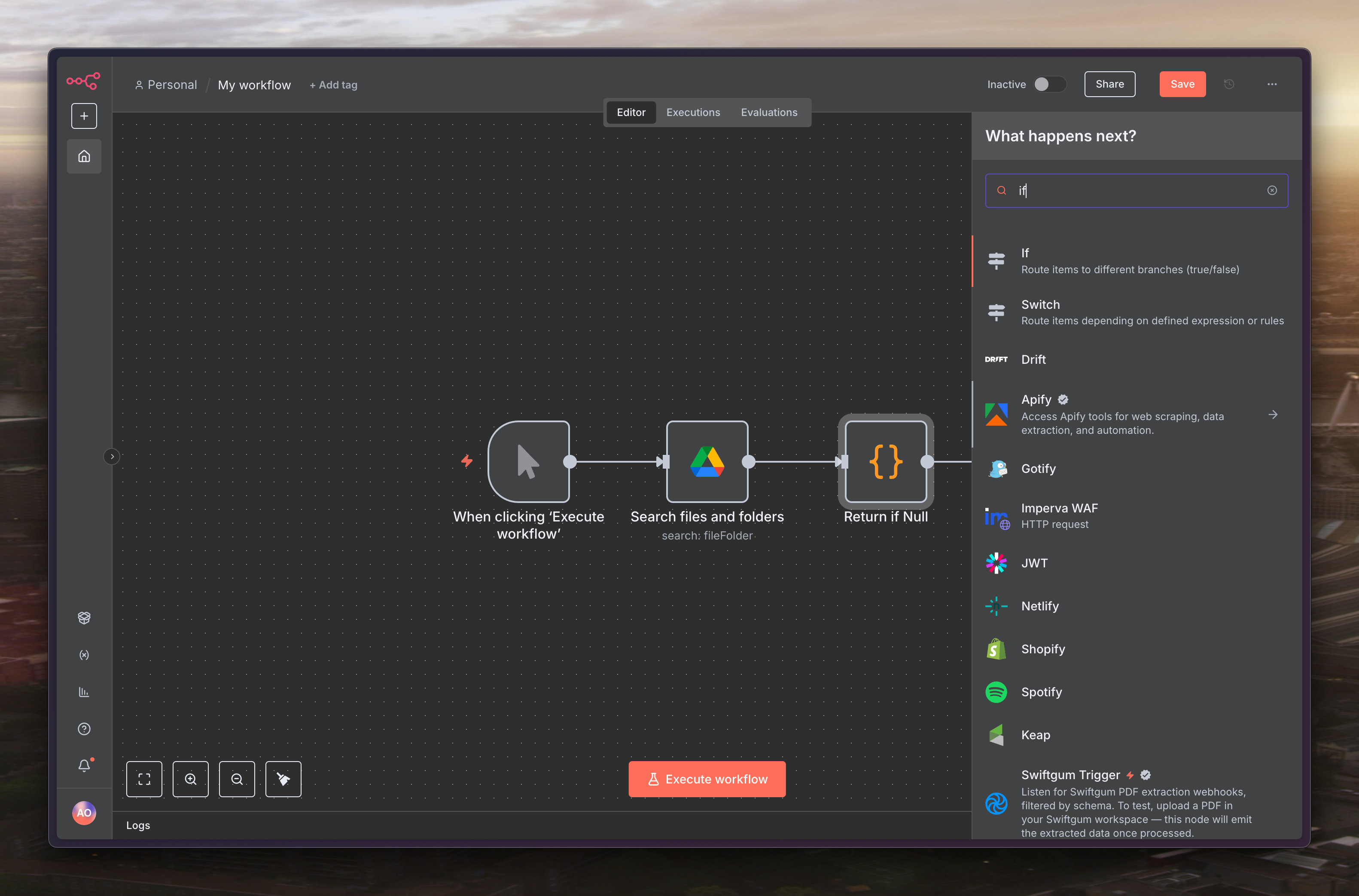Open the templates cube icon in sidebar
This screenshot has height=896, width=1359.
[84, 618]
